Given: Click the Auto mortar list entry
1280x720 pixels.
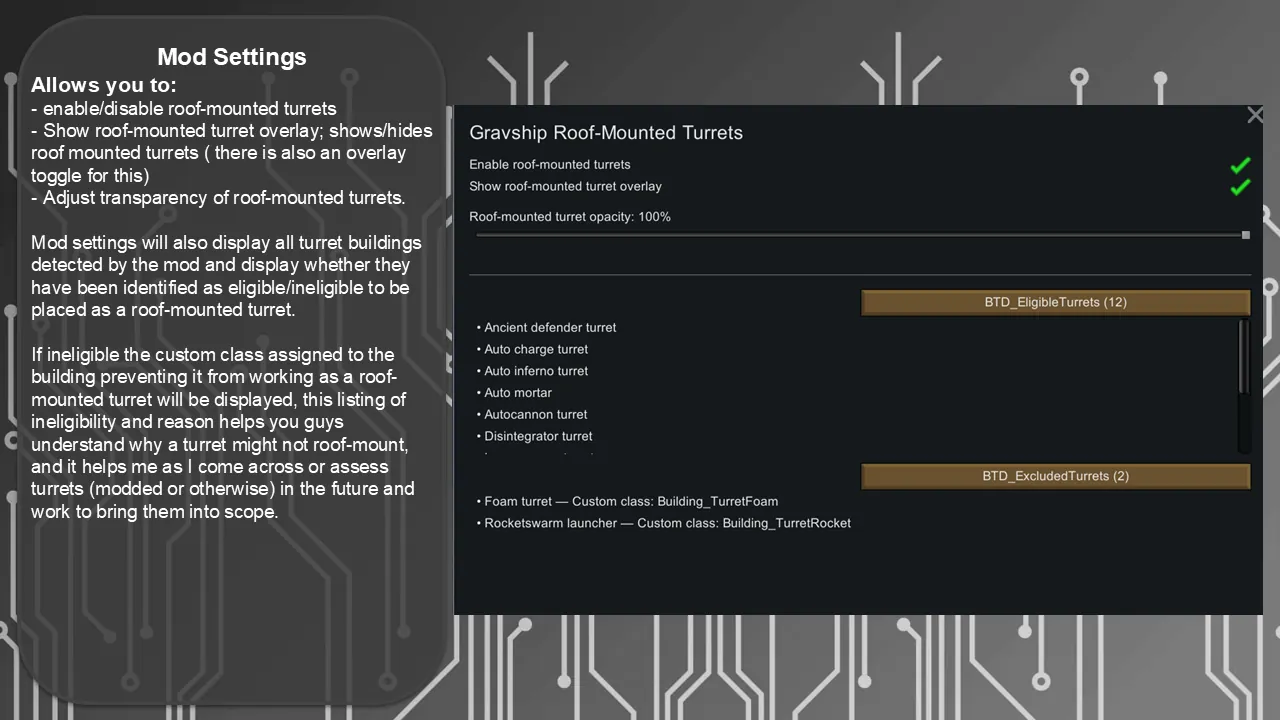Looking at the screenshot, I should pyautogui.click(x=518, y=393).
